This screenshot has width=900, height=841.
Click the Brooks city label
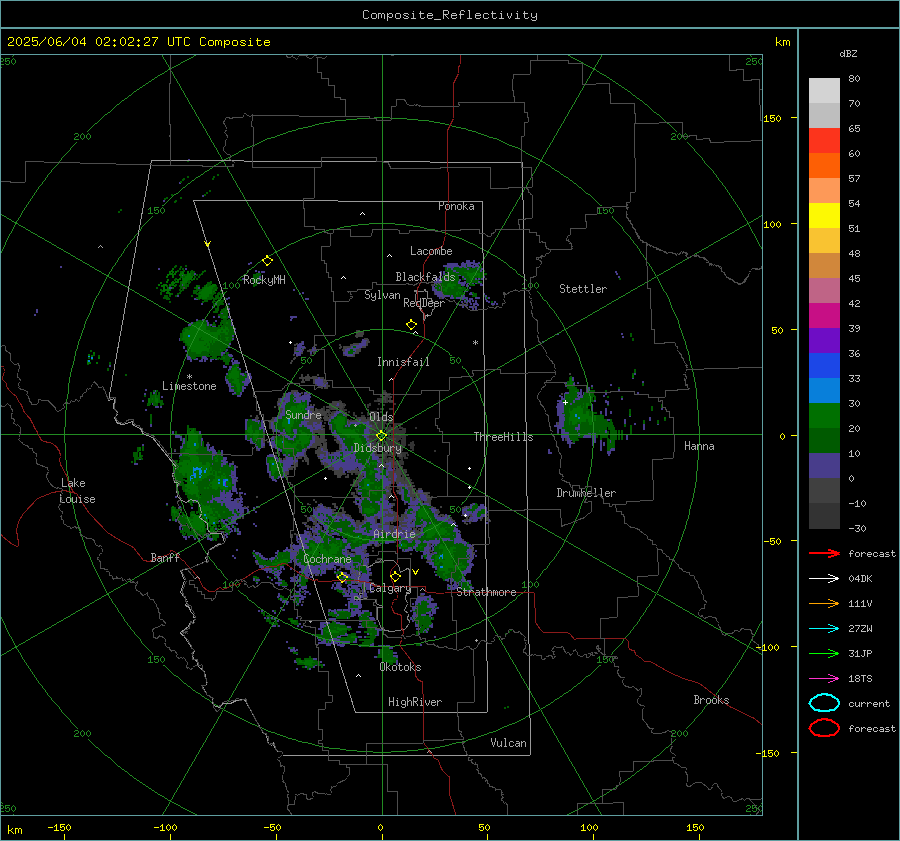[711, 700]
